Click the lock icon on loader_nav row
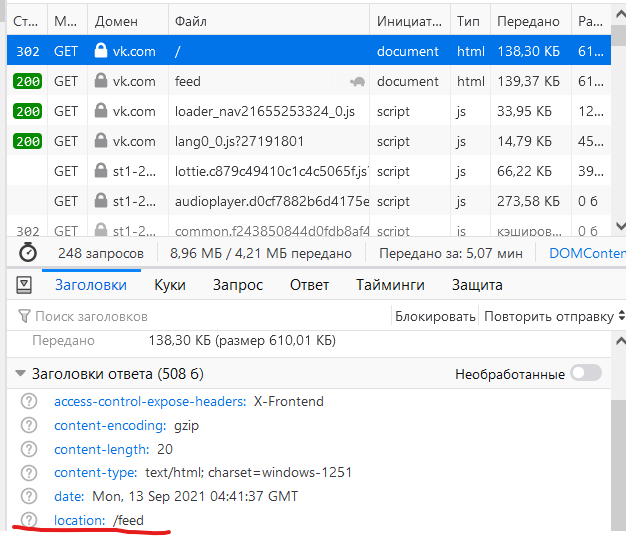The height and width of the screenshot is (536, 626). (x=100, y=112)
